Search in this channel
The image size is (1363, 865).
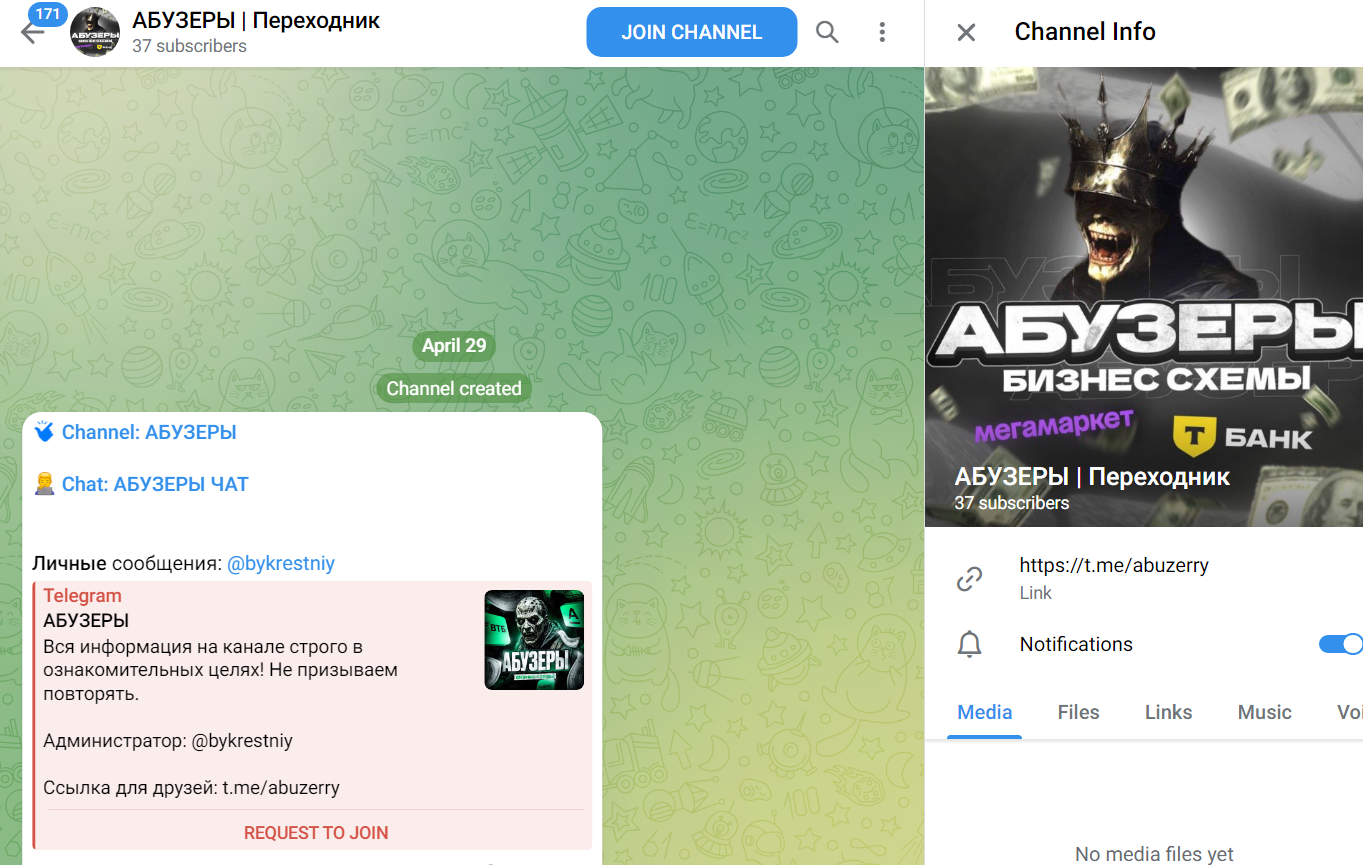[x=827, y=32]
